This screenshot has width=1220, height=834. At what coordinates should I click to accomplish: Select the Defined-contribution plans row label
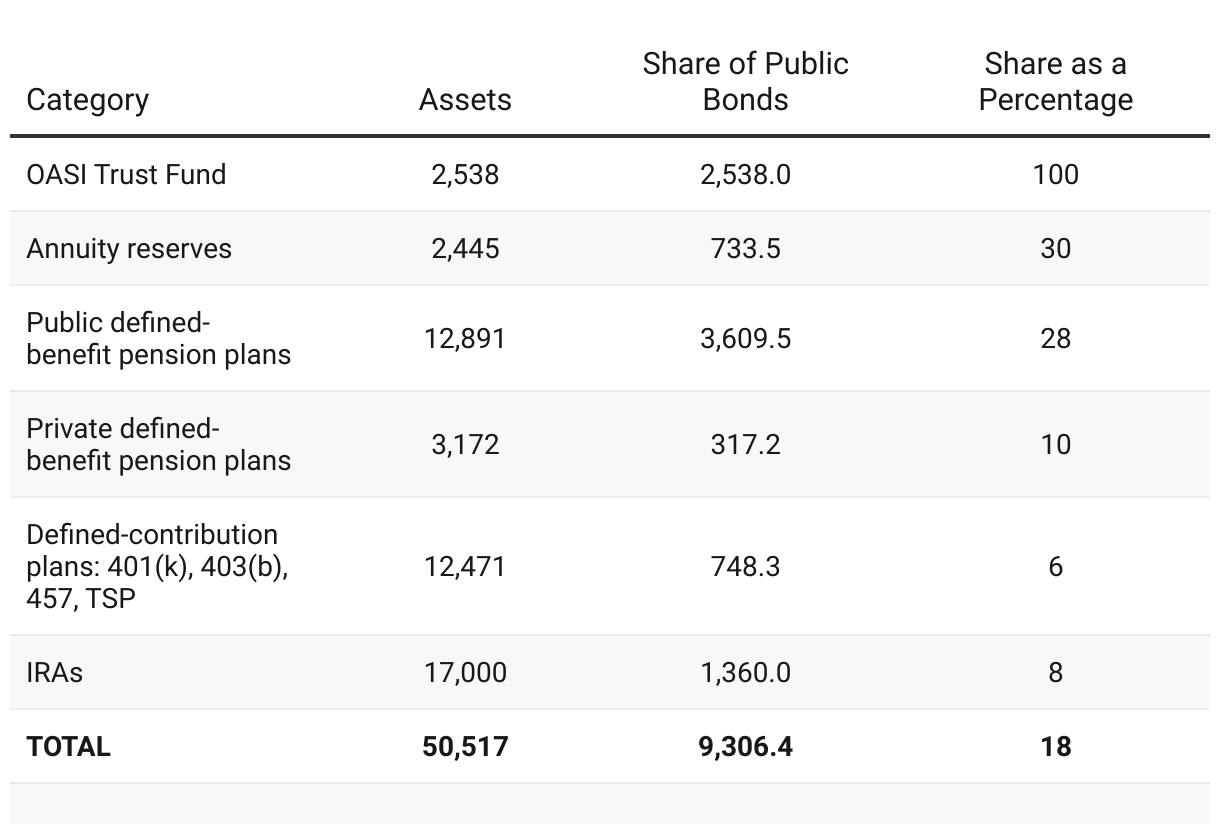point(157,566)
